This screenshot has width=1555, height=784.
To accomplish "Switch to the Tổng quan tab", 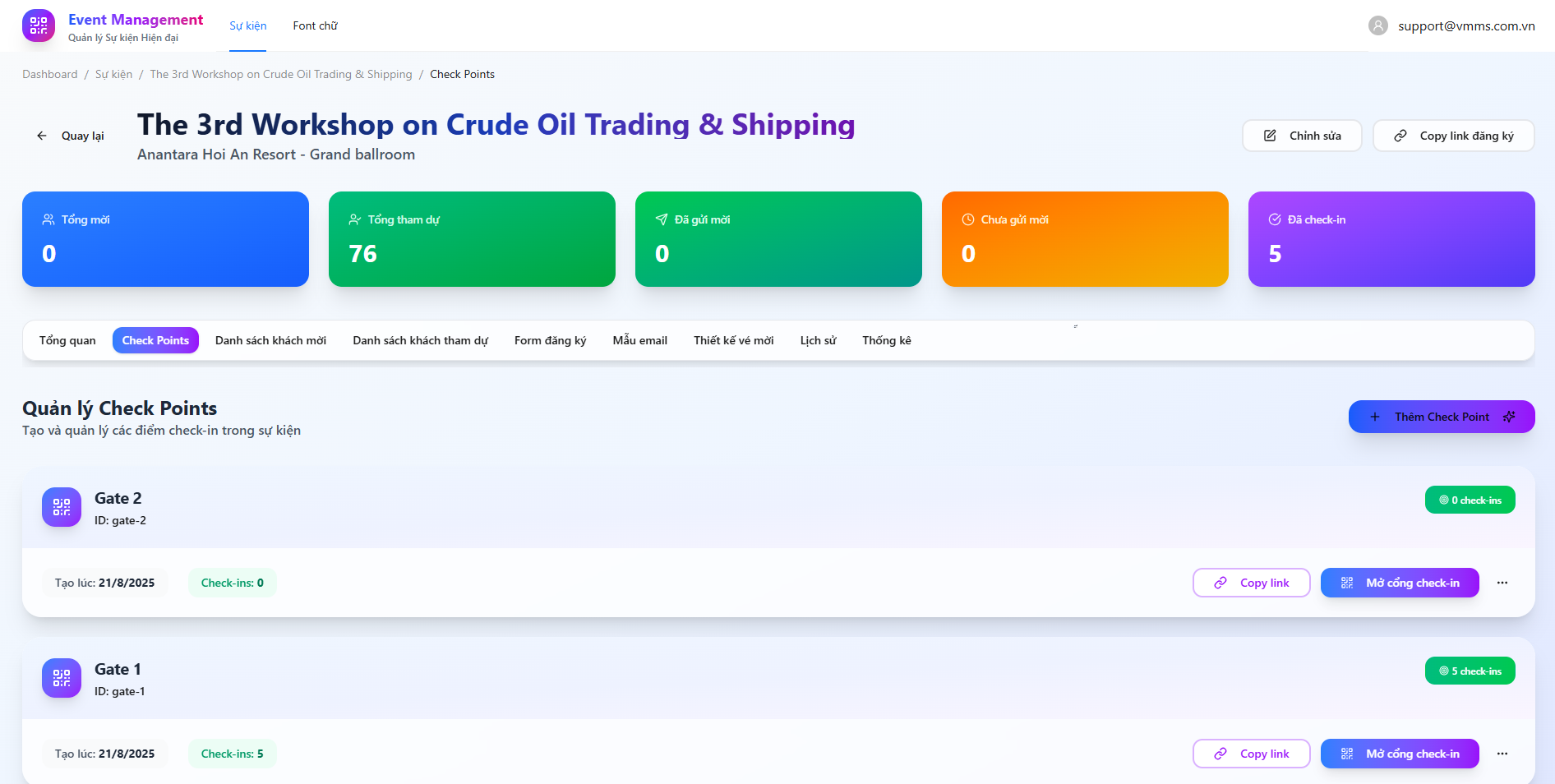I will 67,340.
